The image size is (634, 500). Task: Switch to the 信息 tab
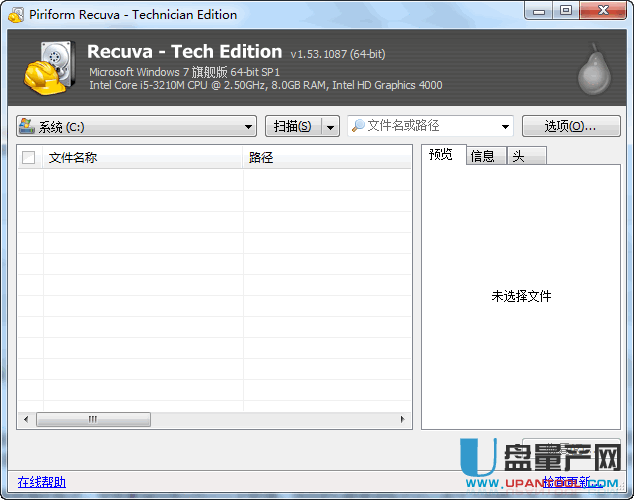(483, 156)
